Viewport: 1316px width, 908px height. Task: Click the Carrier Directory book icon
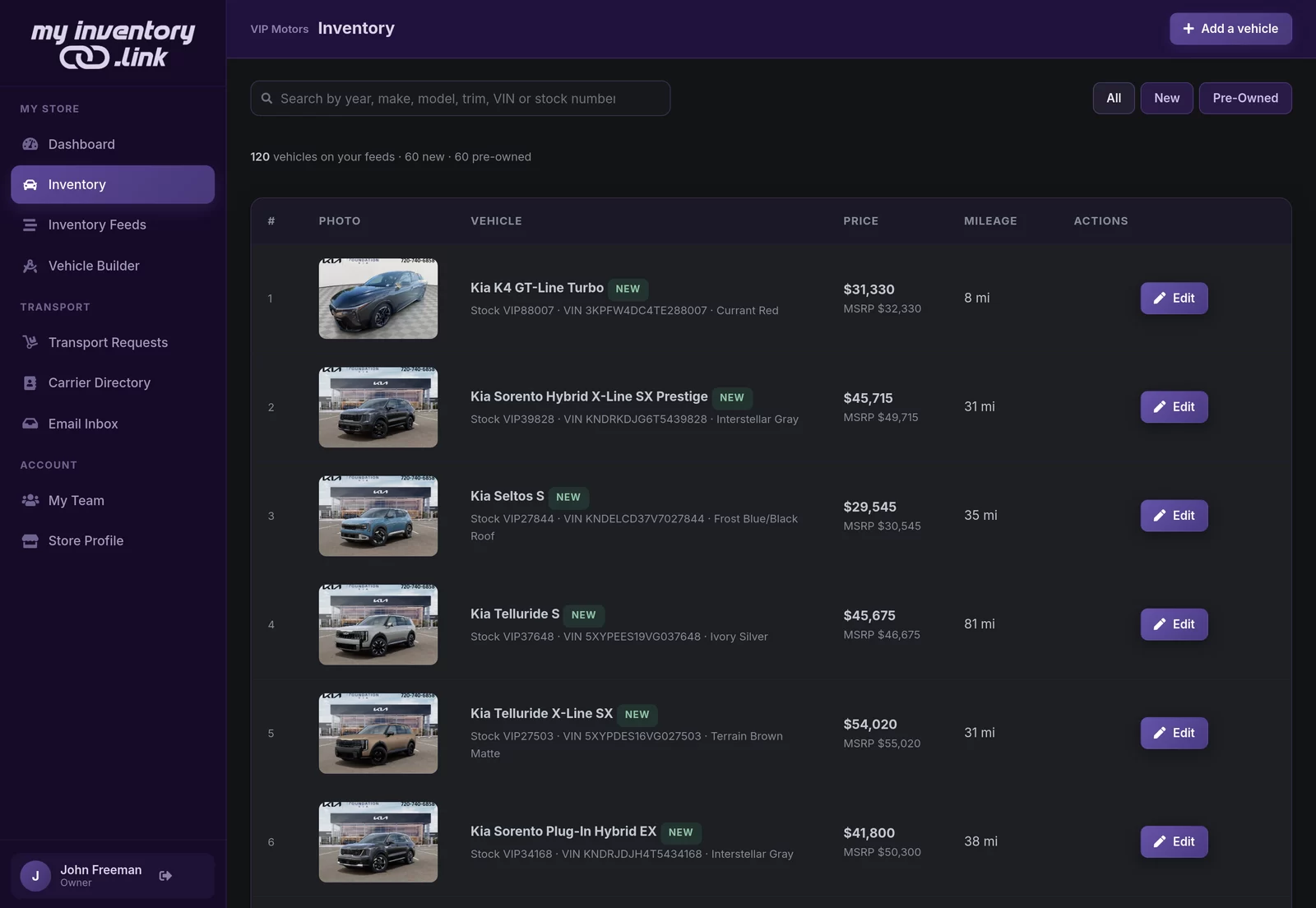[30, 382]
